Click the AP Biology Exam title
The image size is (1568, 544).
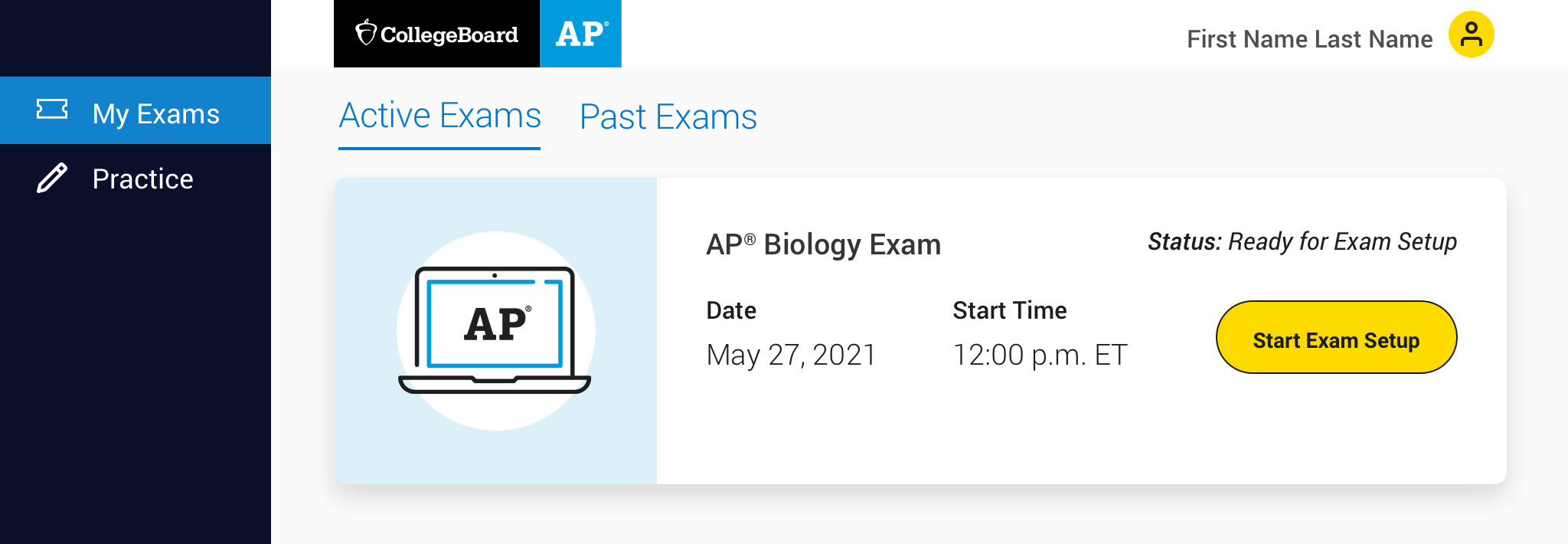coord(823,245)
